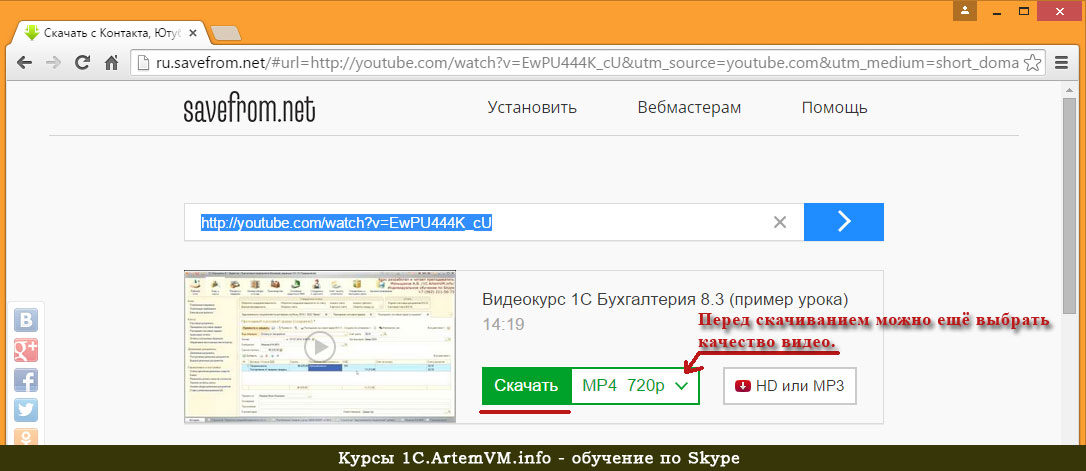
Task: Open the Помощь help page
Action: pos(834,108)
